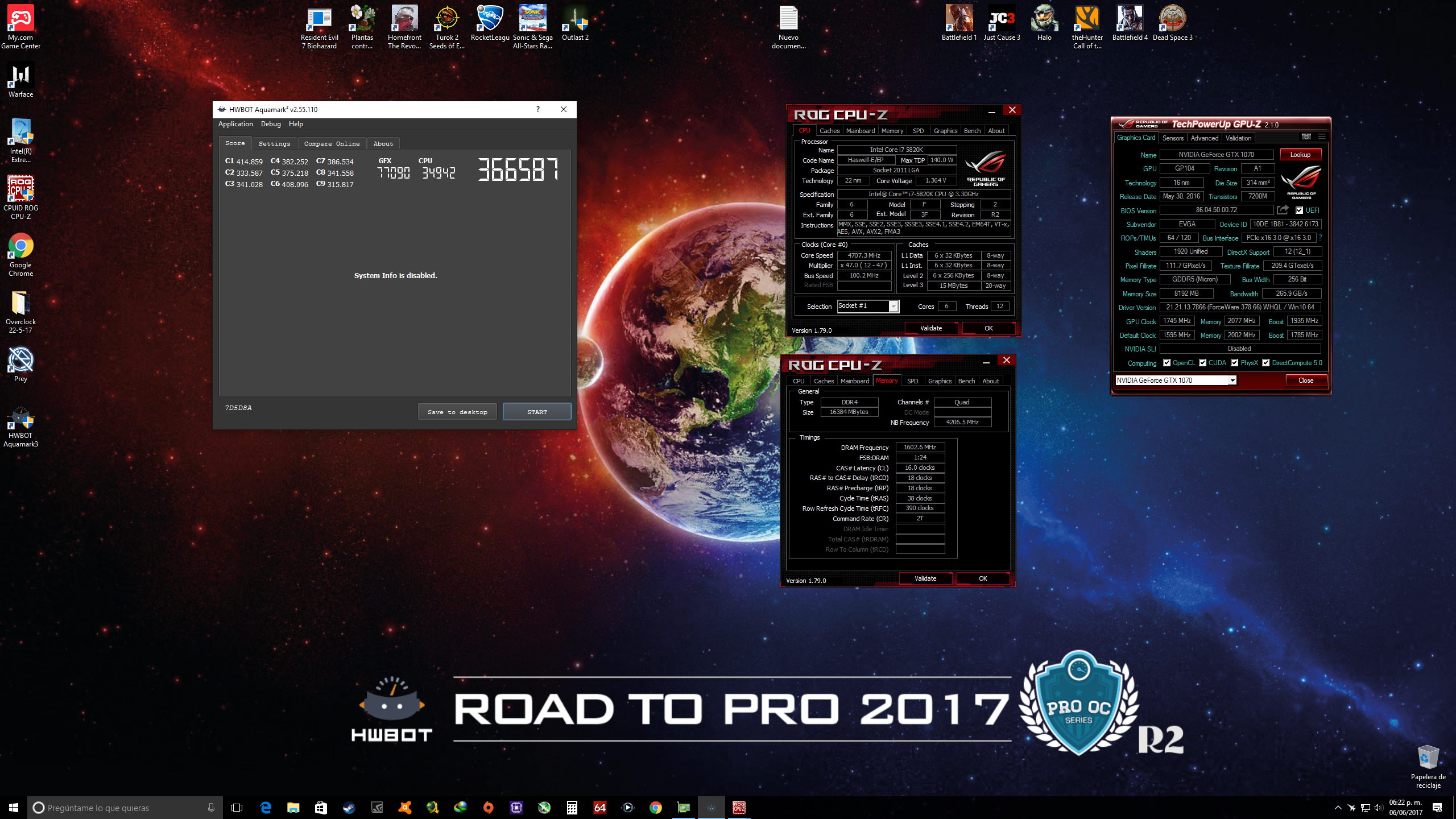The width and height of the screenshot is (1456, 819).
Task: Open Bench tab in upper CPU-Z window
Action: point(972,131)
